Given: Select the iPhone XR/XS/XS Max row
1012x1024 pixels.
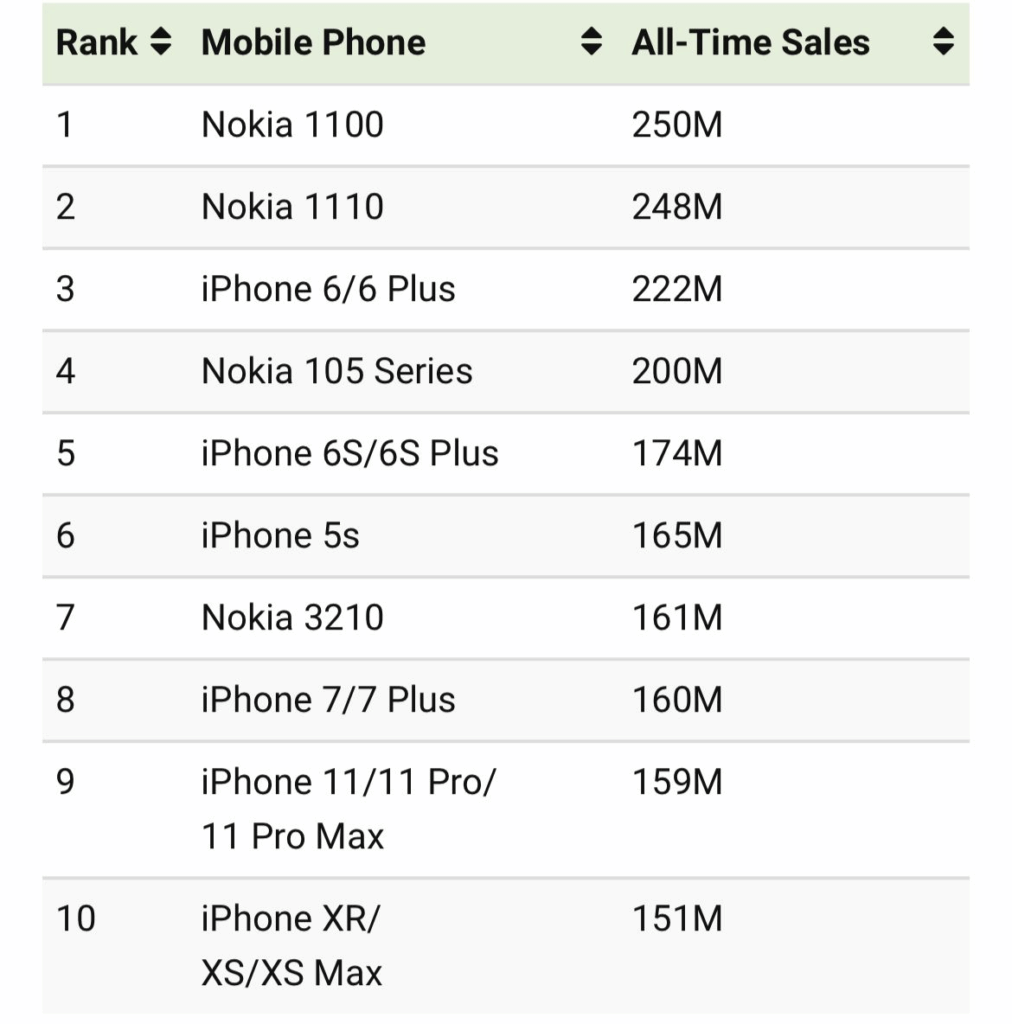Looking at the screenshot, I should 291,945.
